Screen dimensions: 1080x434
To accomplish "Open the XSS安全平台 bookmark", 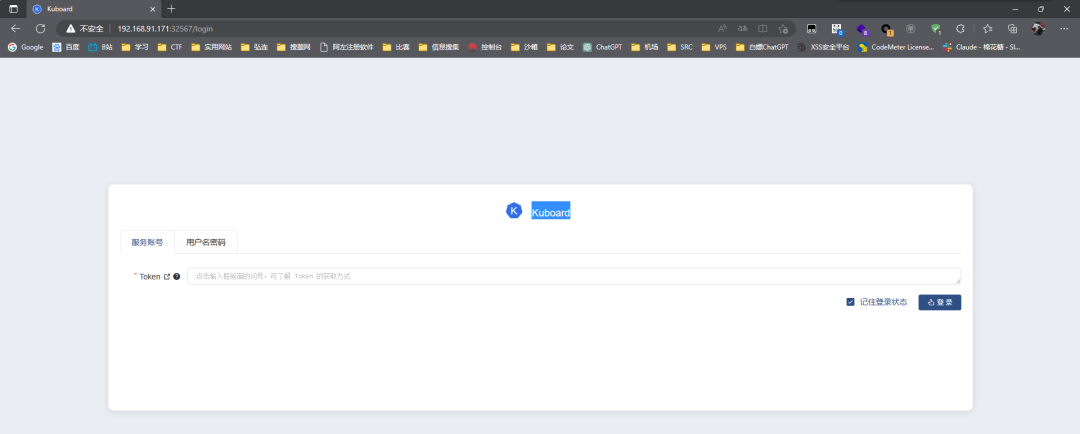I will pos(823,48).
